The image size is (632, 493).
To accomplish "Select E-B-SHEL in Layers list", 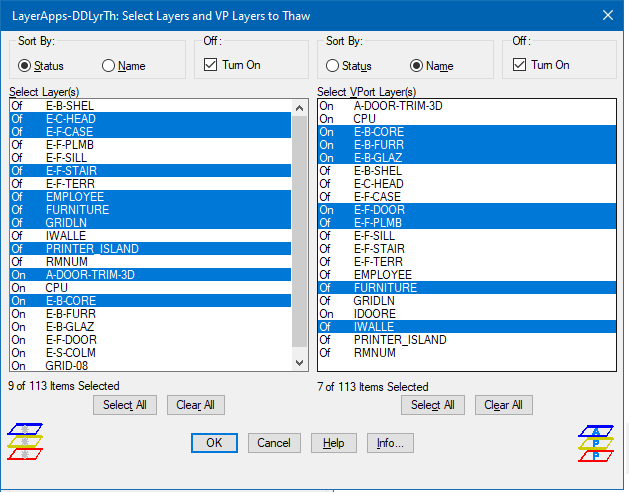I will [x=150, y=106].
